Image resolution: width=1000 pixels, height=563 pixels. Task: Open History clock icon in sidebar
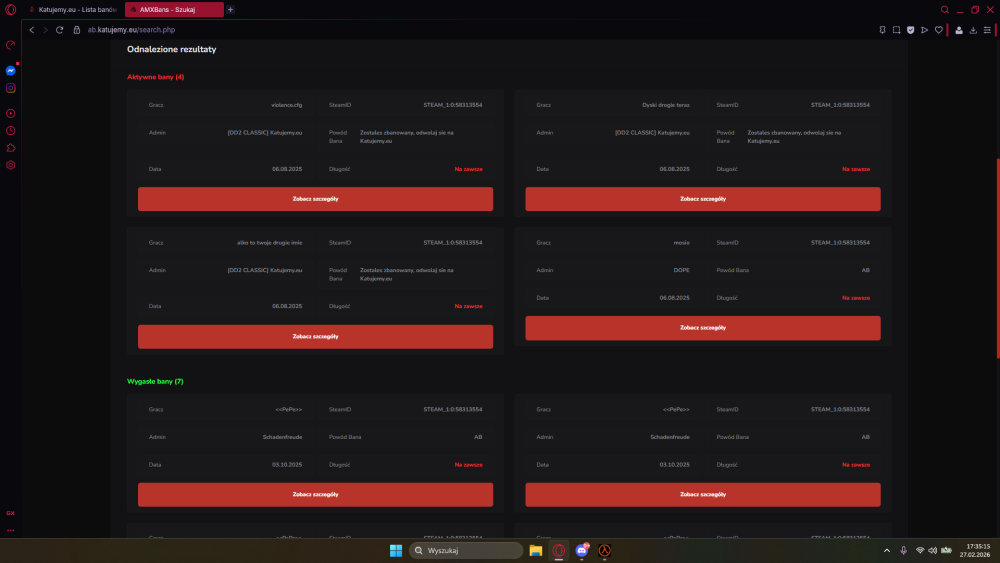pos(11,131)
